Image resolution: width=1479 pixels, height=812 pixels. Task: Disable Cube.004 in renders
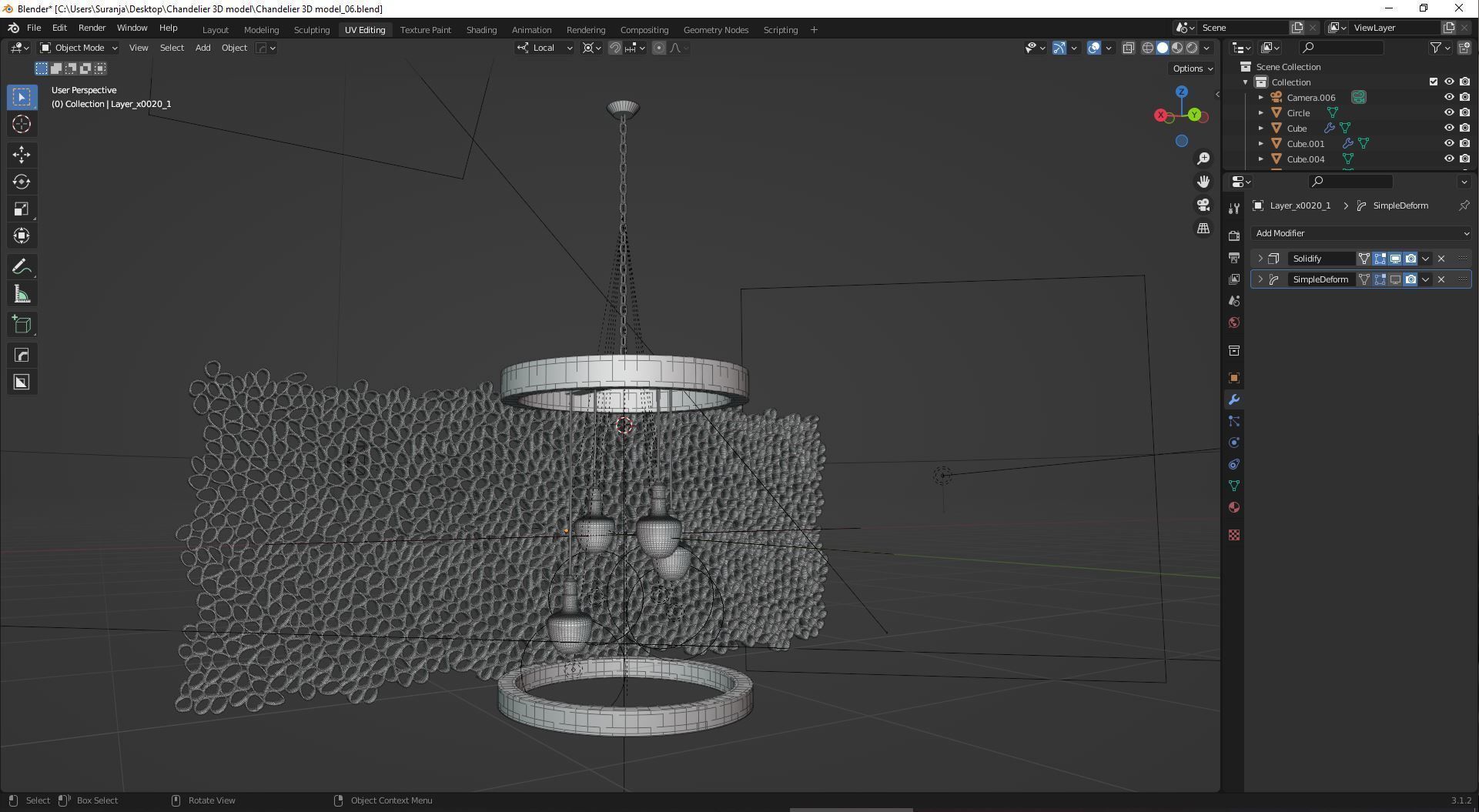pyautogui.click(x=1464, y=159)
